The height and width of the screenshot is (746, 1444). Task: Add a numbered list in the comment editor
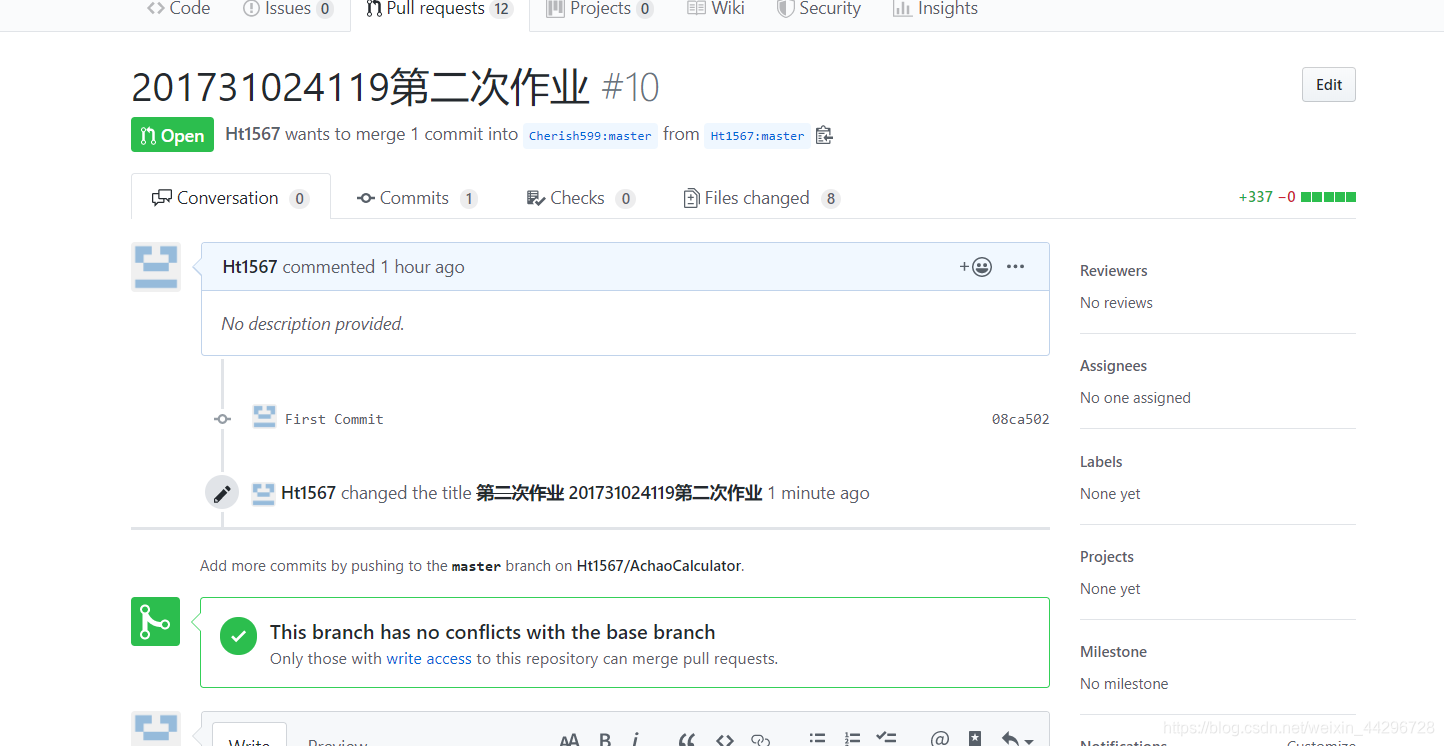point(852,738)
